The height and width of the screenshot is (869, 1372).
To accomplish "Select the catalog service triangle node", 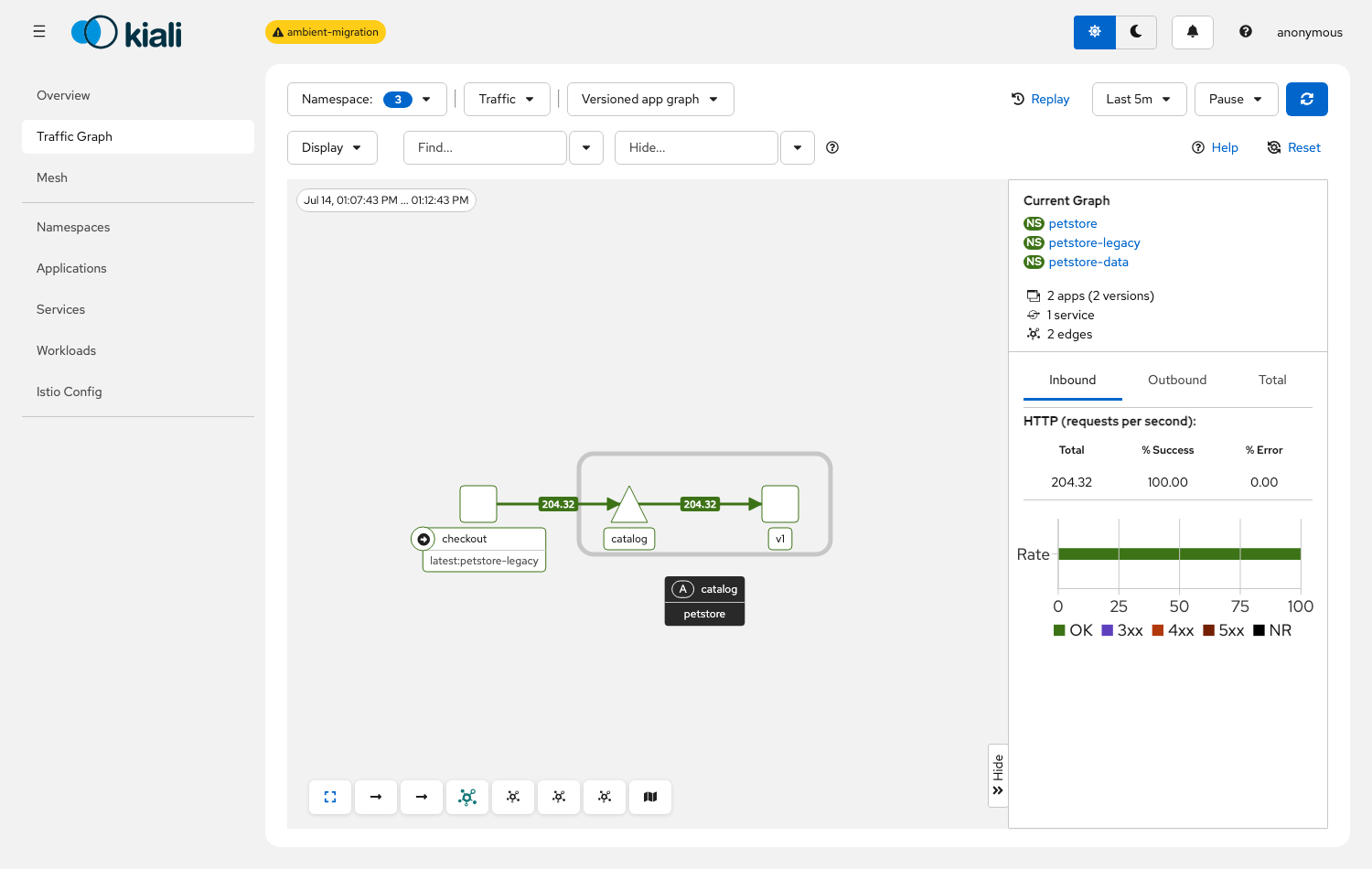I will pos(629,505).
